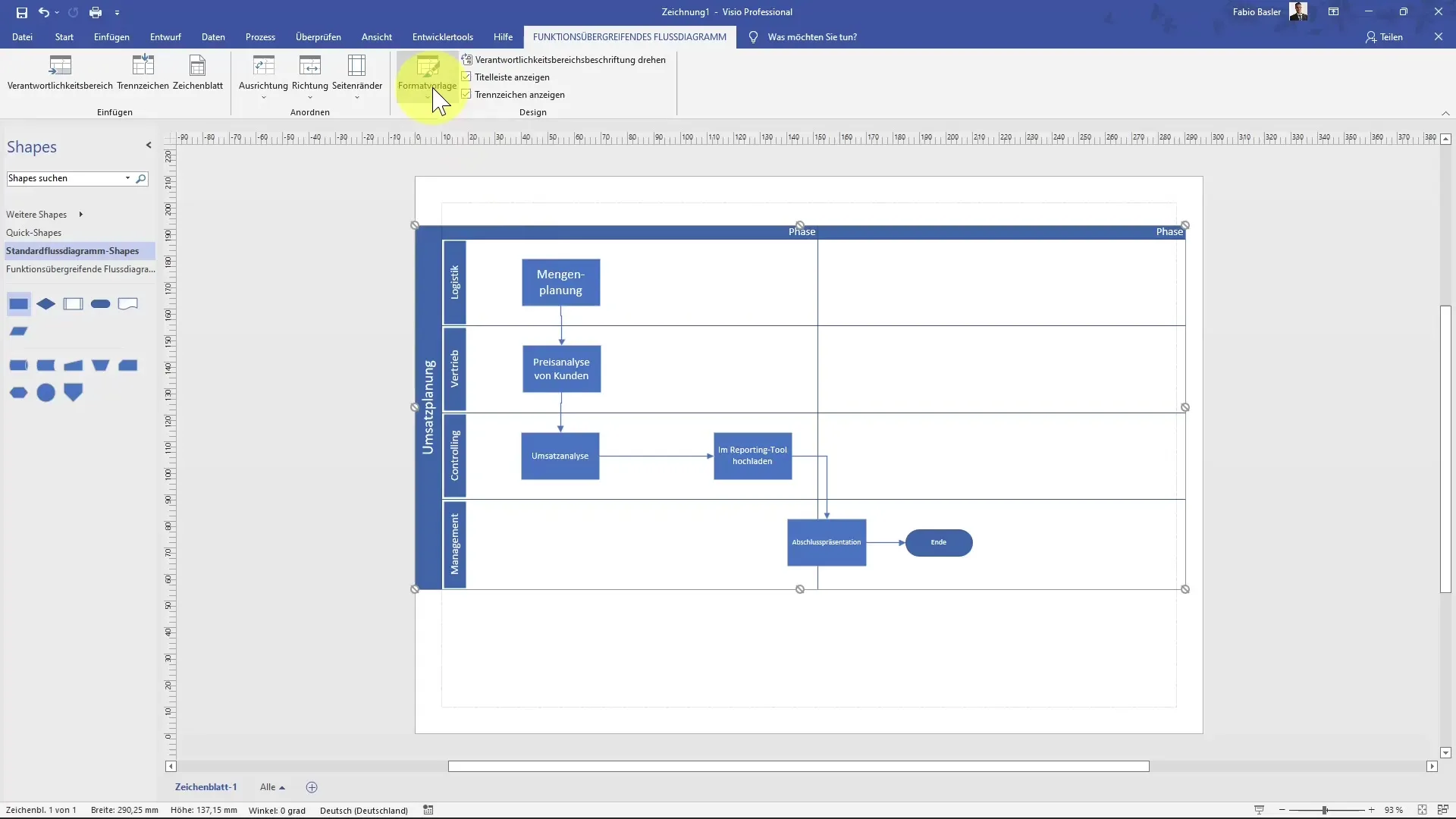Open the Ausrichtung orientation menu
Viewport: 1456px width, 819px height.
(x=263, y=77)
